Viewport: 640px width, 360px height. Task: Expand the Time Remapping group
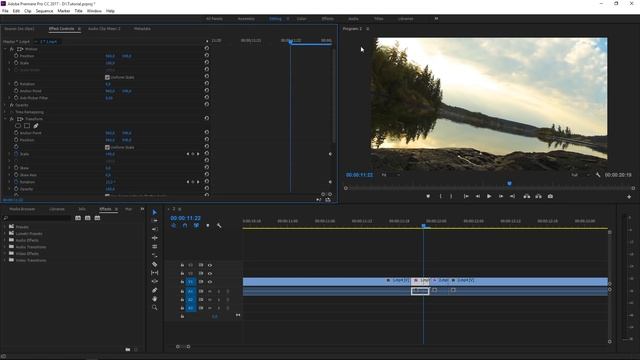coord(5,112)
